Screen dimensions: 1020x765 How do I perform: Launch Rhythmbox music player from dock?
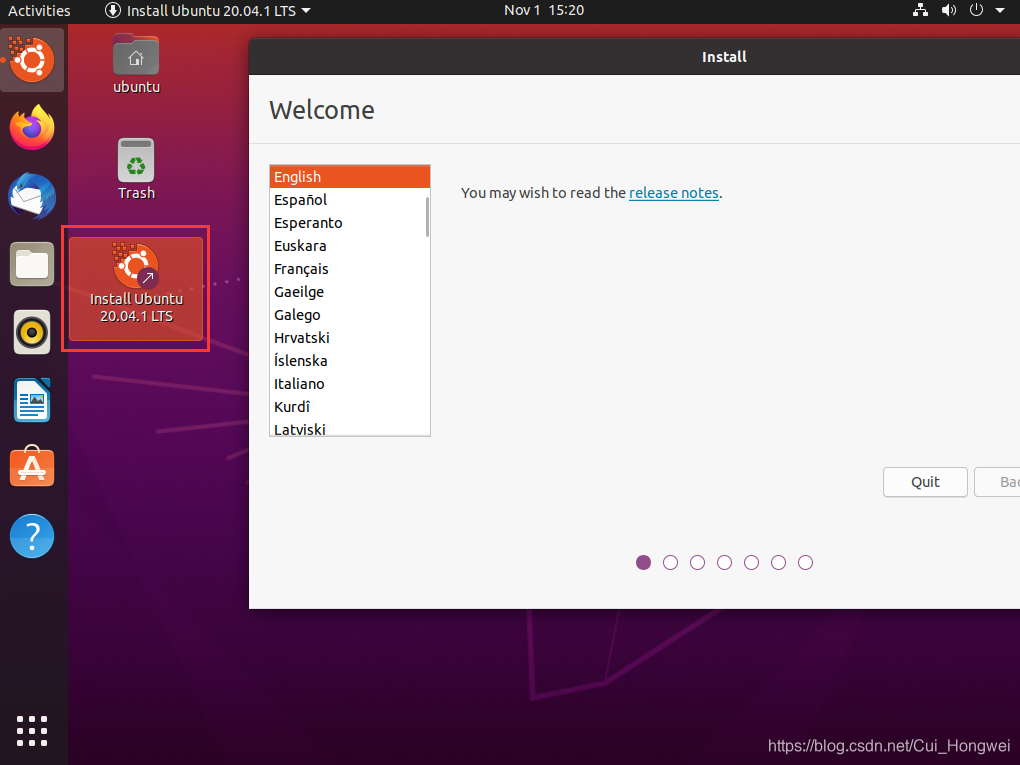(x=32, y=332)
